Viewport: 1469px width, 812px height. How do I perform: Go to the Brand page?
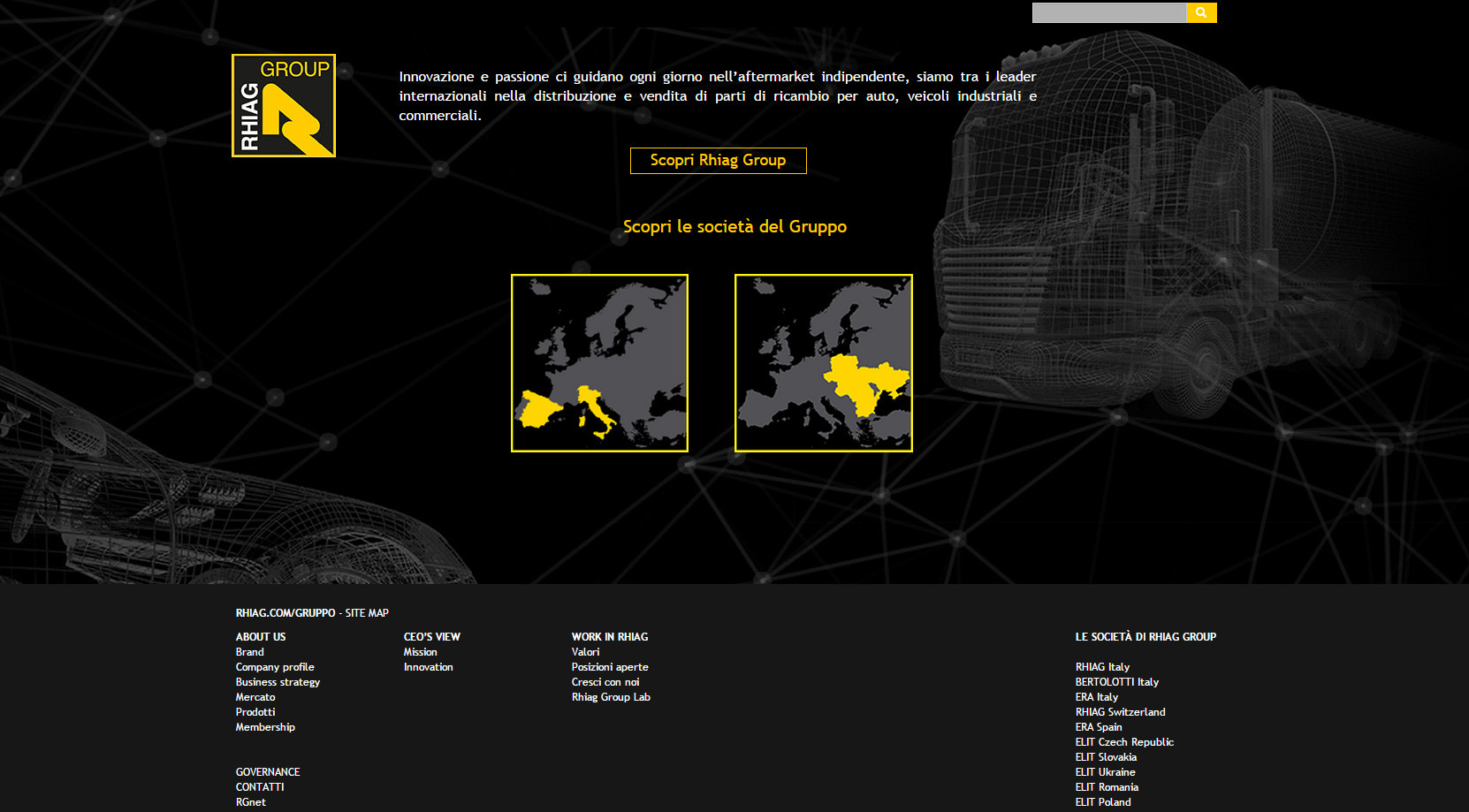click(x=250, y=652)
